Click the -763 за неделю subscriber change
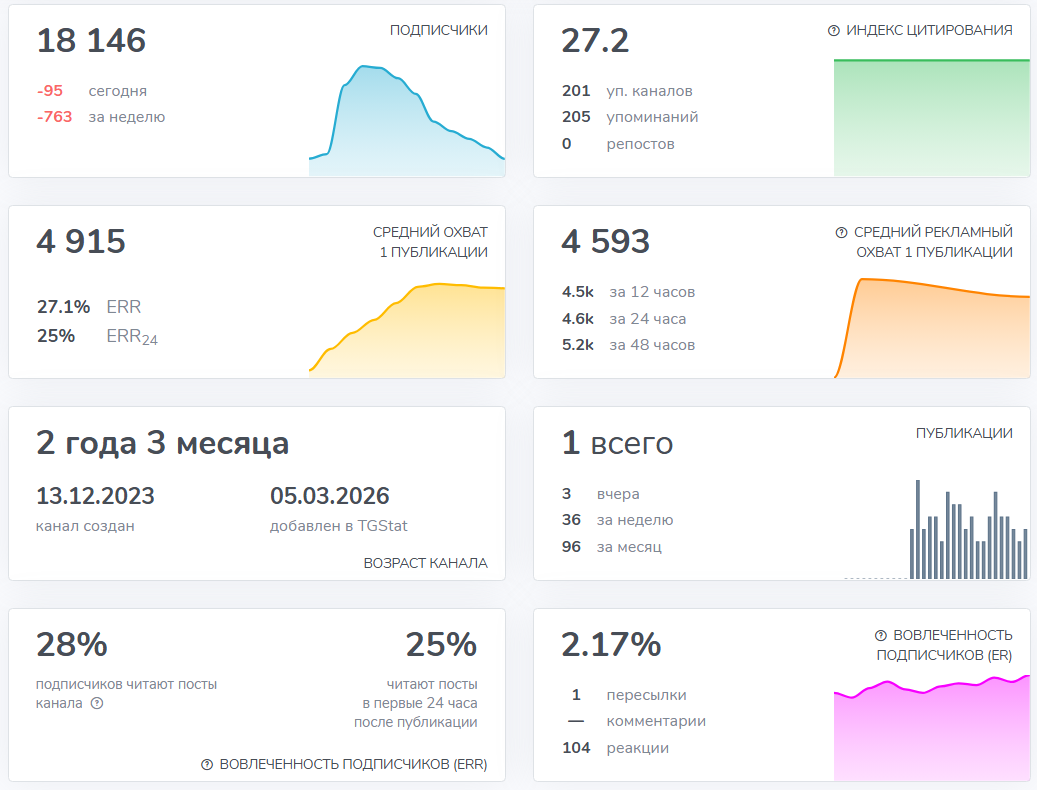 coord(101,117)
